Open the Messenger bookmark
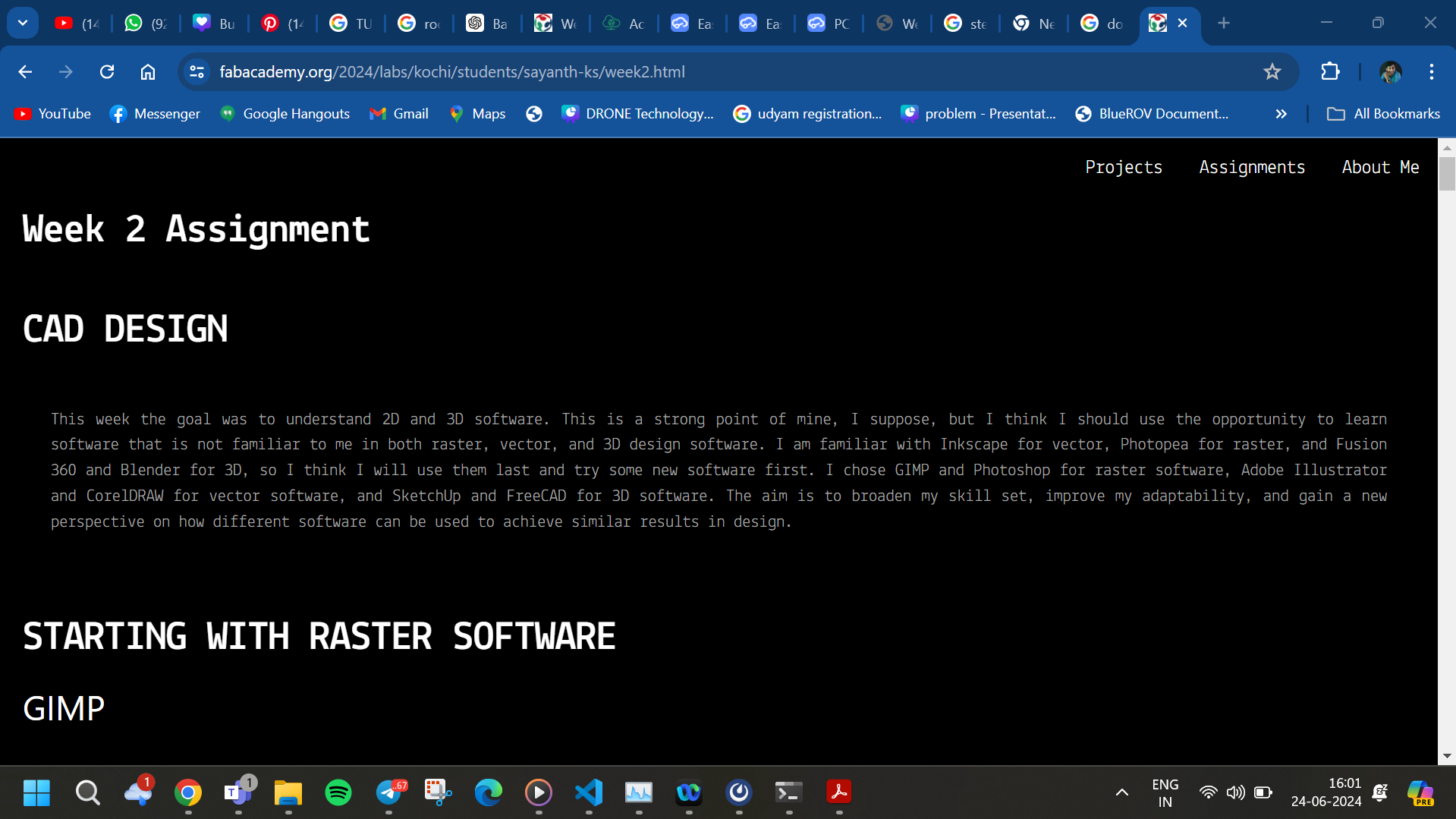The image size is (1456, 819). point(155,114)
